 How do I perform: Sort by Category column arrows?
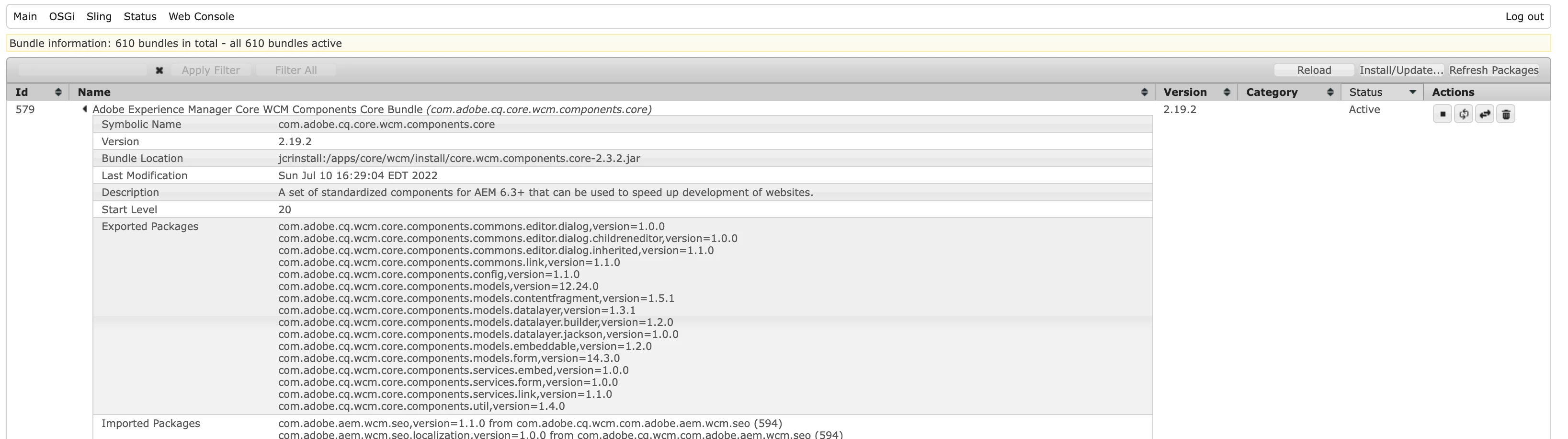pos(1330,92)
